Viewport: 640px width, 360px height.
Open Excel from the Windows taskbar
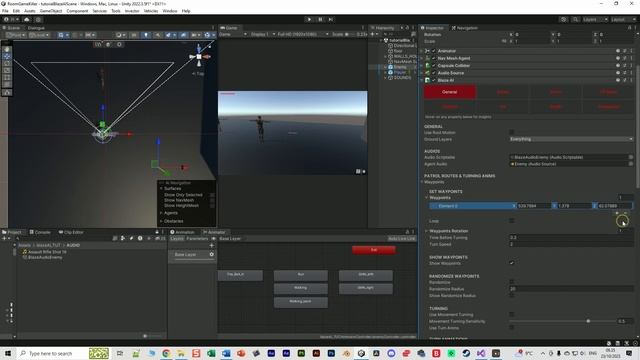pos(211,353)
